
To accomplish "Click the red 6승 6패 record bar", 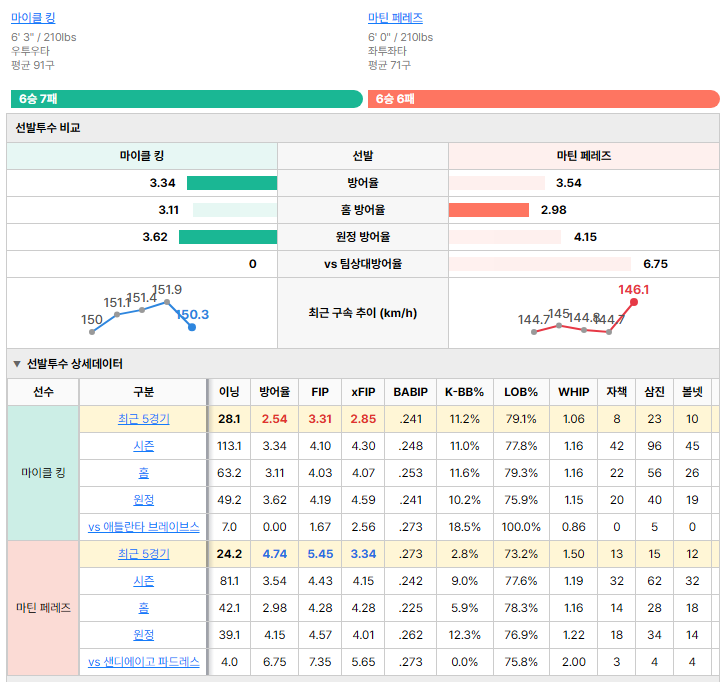I will [544, 99].
